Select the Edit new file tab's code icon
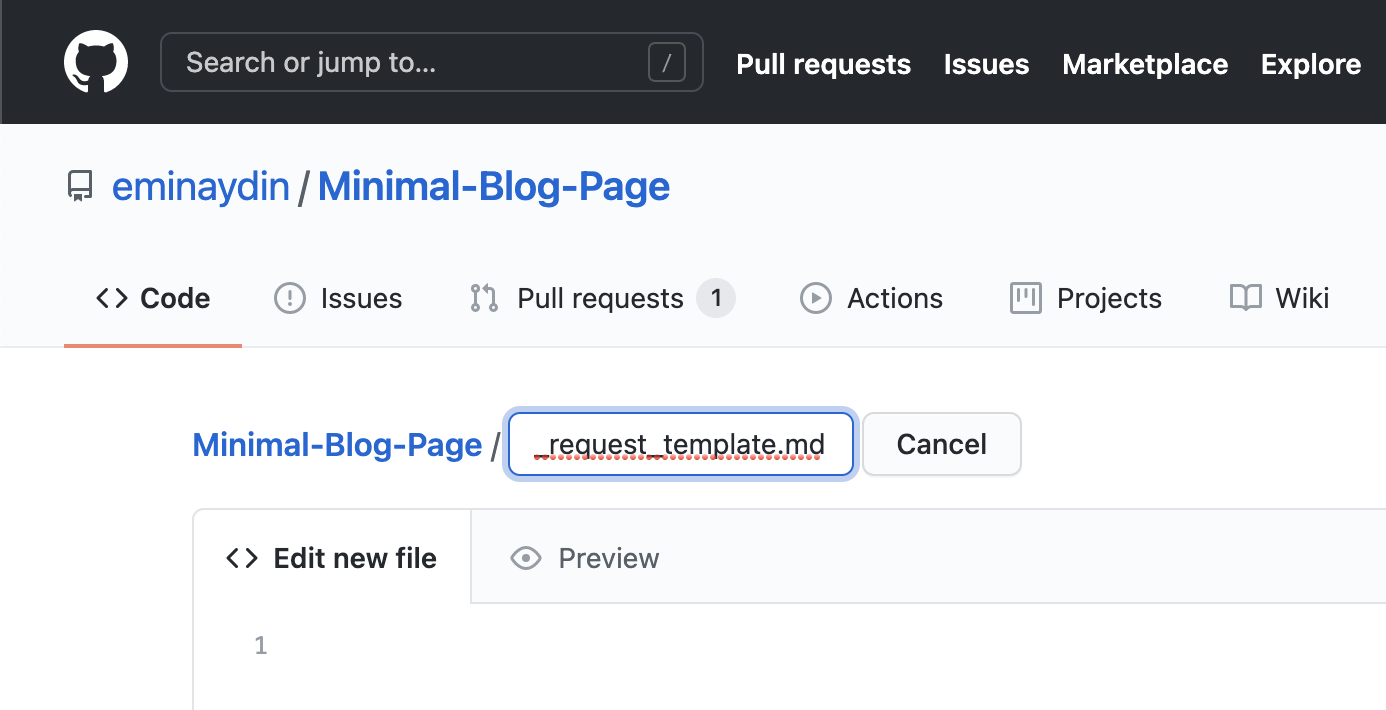Viewport: 1386px width, 710px height. click(x=242, y=558)
